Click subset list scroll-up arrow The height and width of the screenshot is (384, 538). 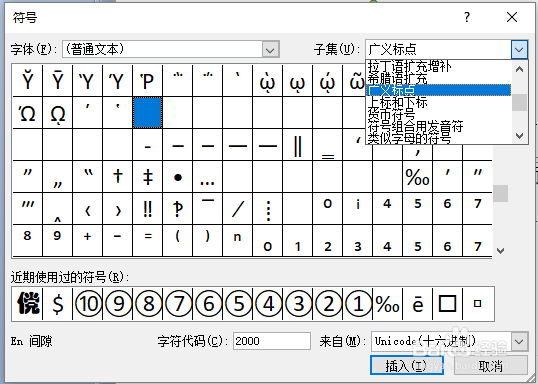(519, 69)
